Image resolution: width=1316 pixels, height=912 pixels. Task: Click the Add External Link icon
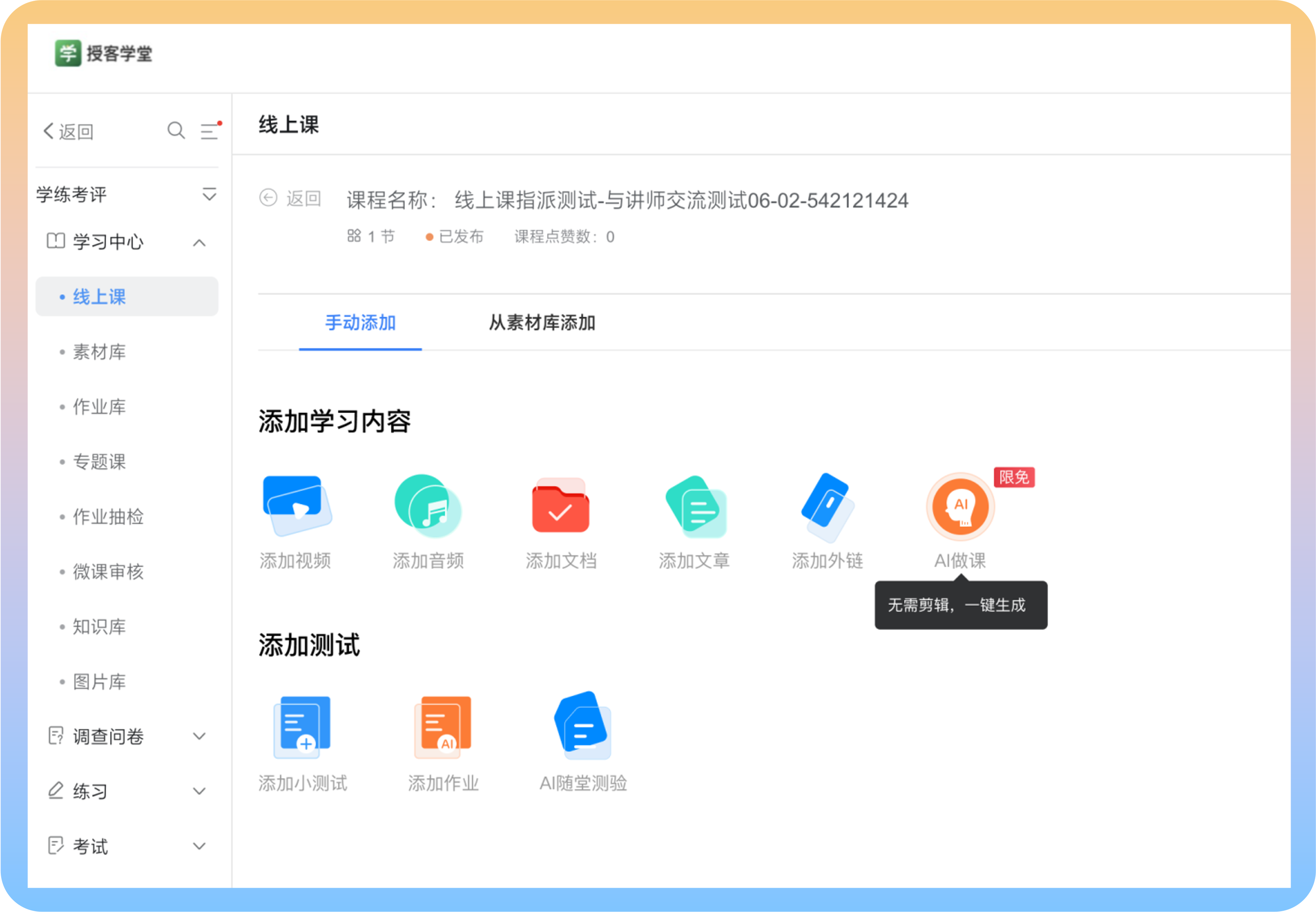(x=827, y=506)
